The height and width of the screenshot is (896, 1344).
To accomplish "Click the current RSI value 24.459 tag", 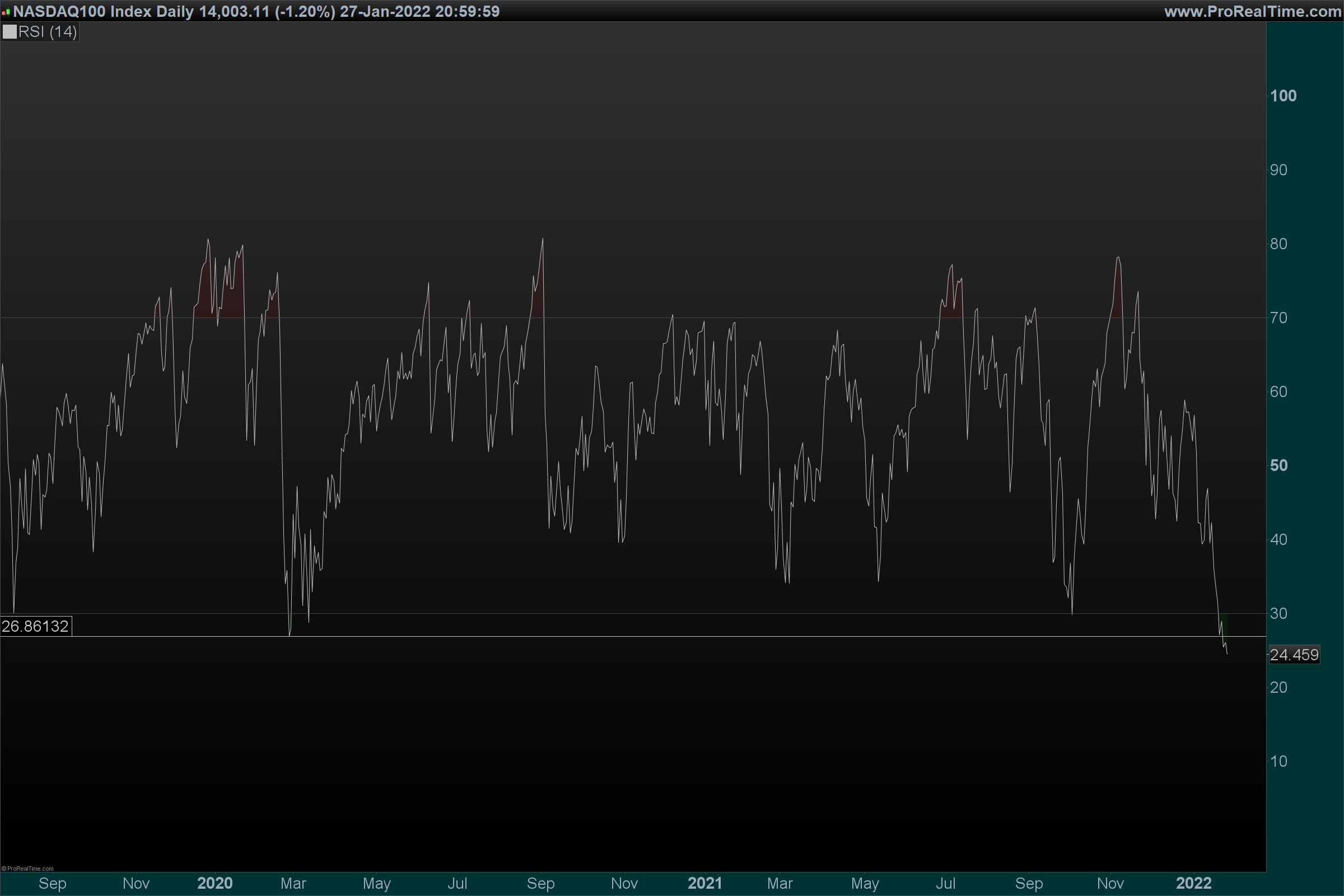I will [1294, 655].
